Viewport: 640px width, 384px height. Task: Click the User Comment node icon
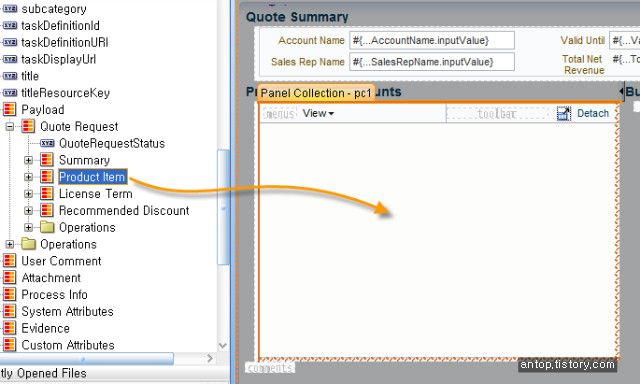(9, 260)
